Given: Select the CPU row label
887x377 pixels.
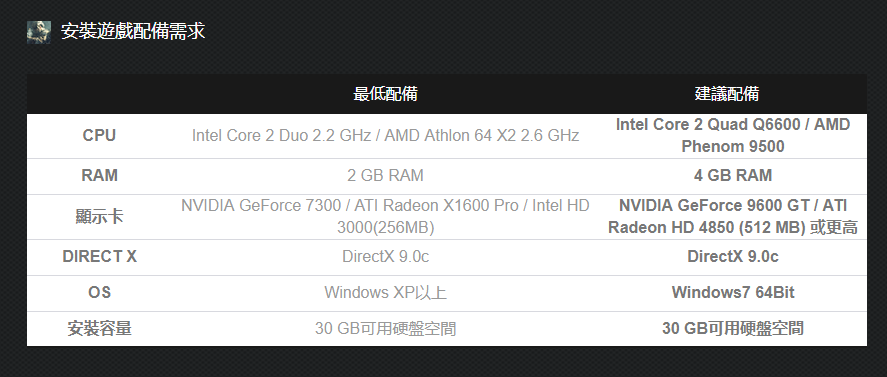Looking at the screenshot, I should [99, 136].
